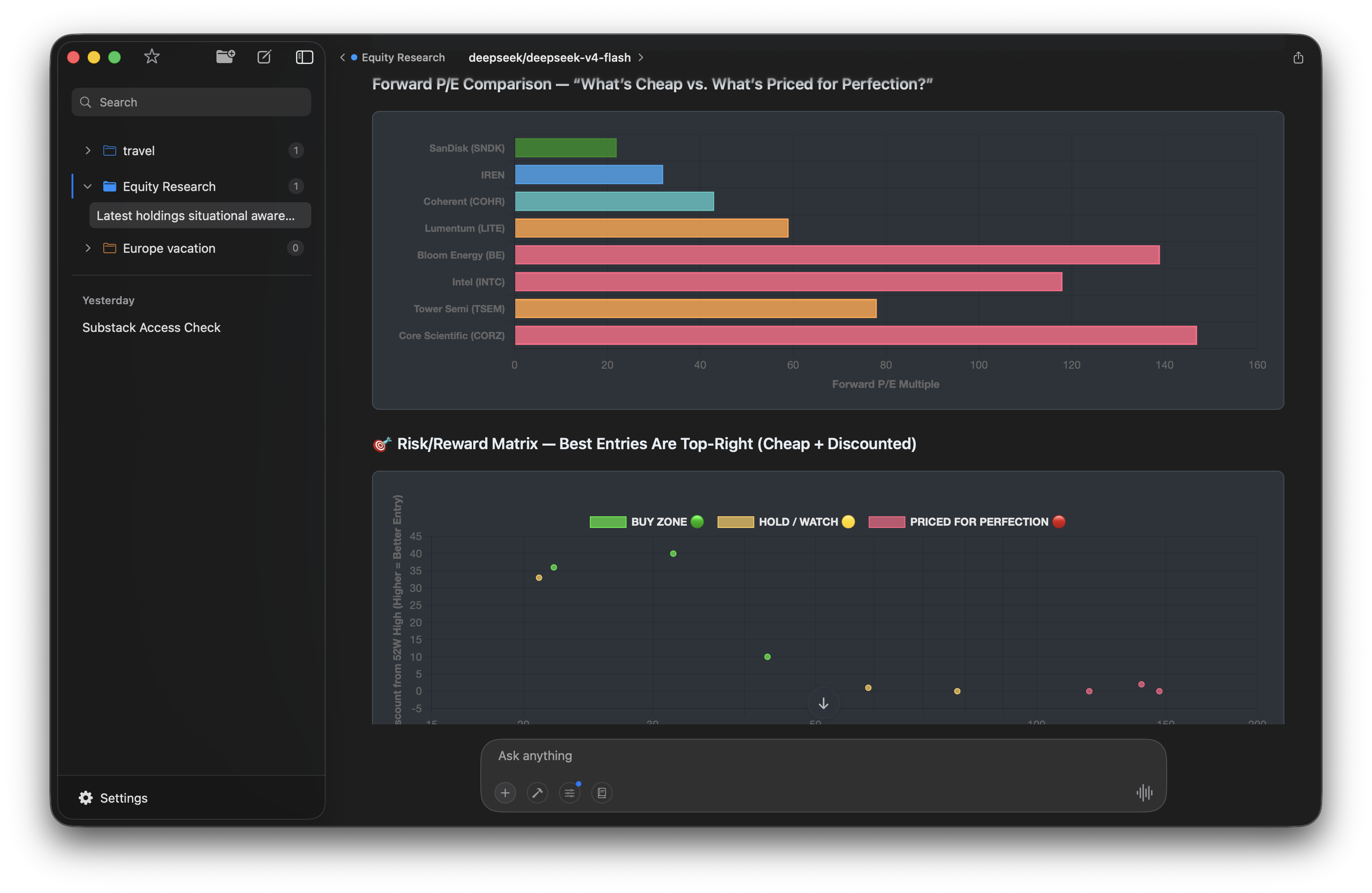Image resolution: width=1372 pixels, height=893 pixels.
Task: Click the green BUY ZONE color swatch
Action: tap(608, 522)
